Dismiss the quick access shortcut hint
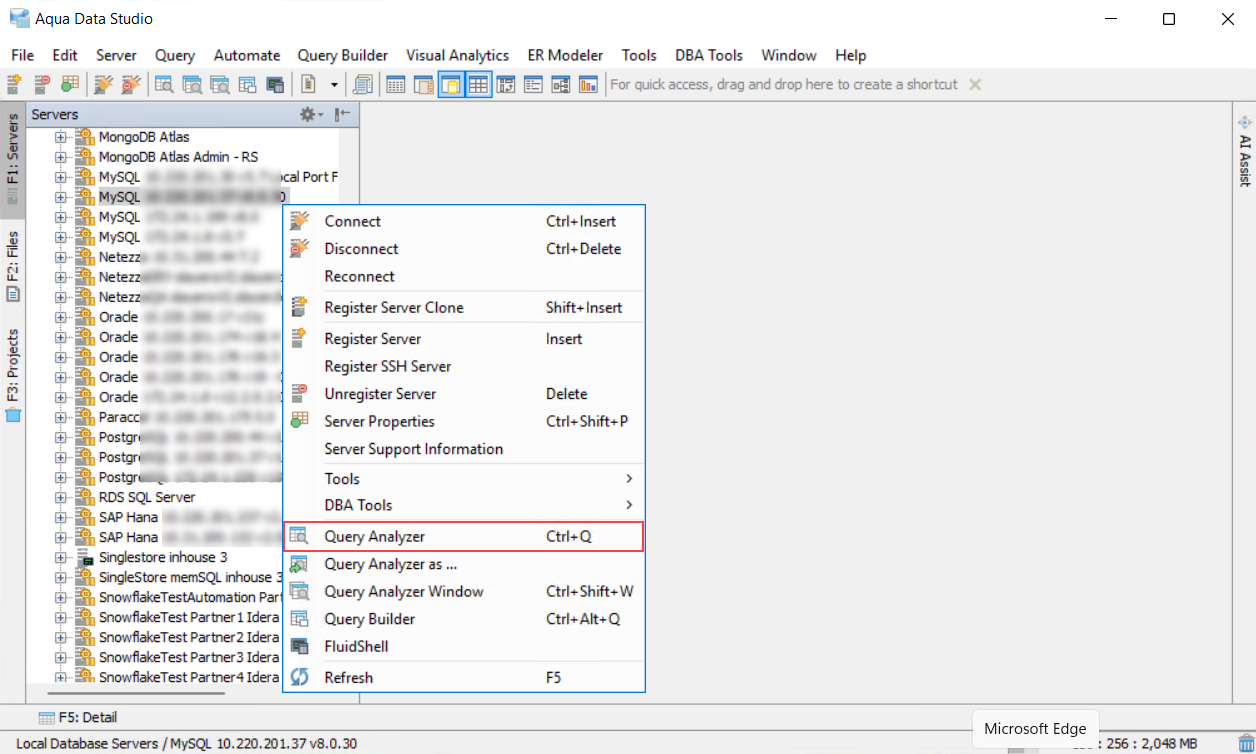The image size is (1256, 754). click(x=975, y=85)
